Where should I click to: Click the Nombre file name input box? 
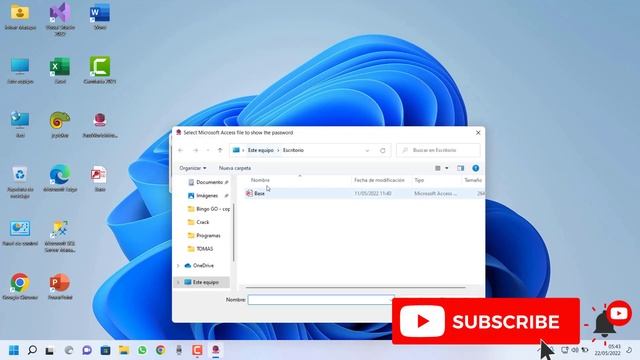(x=321, y=300)
